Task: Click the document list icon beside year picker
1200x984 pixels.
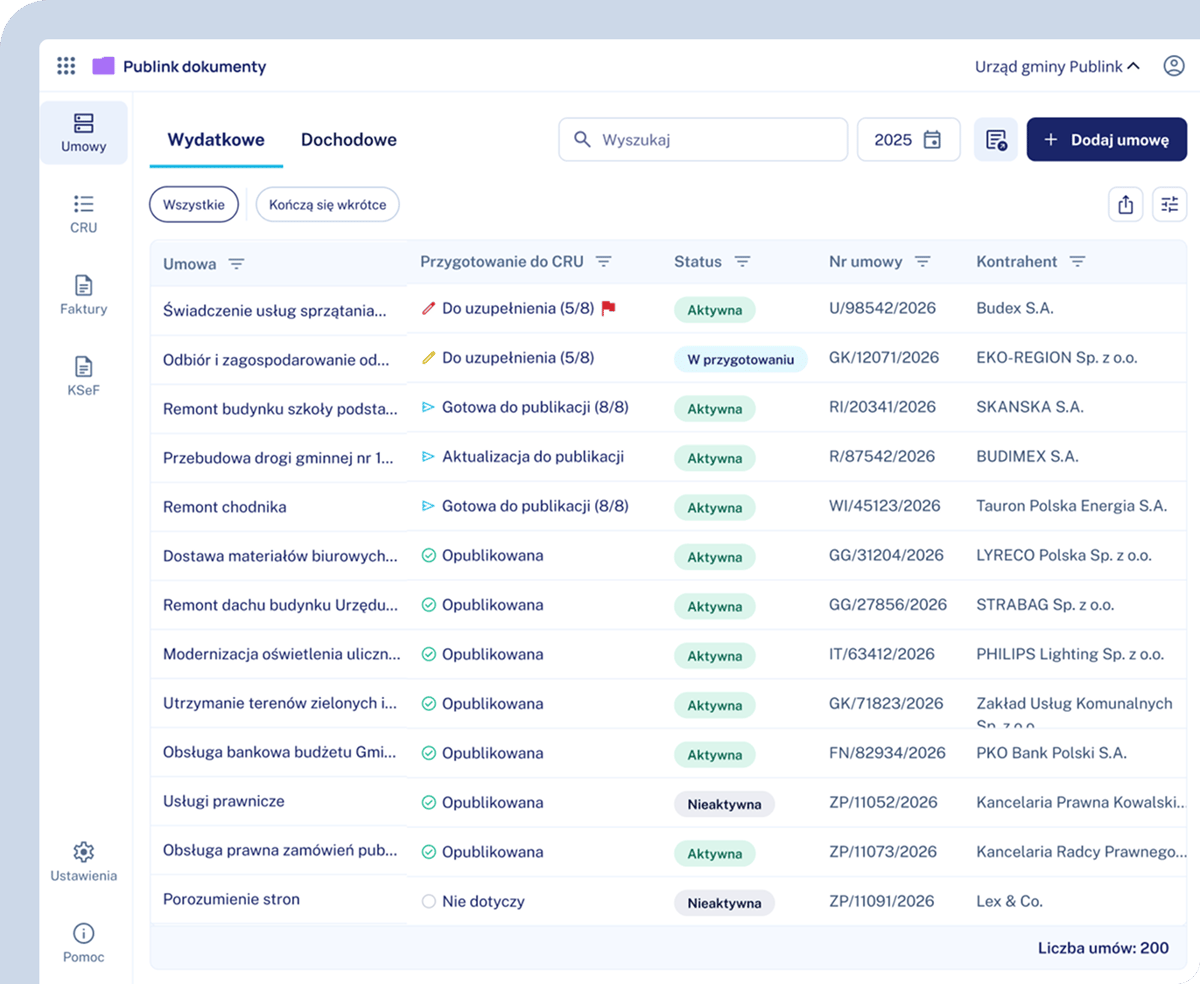Action: point(996,140)
